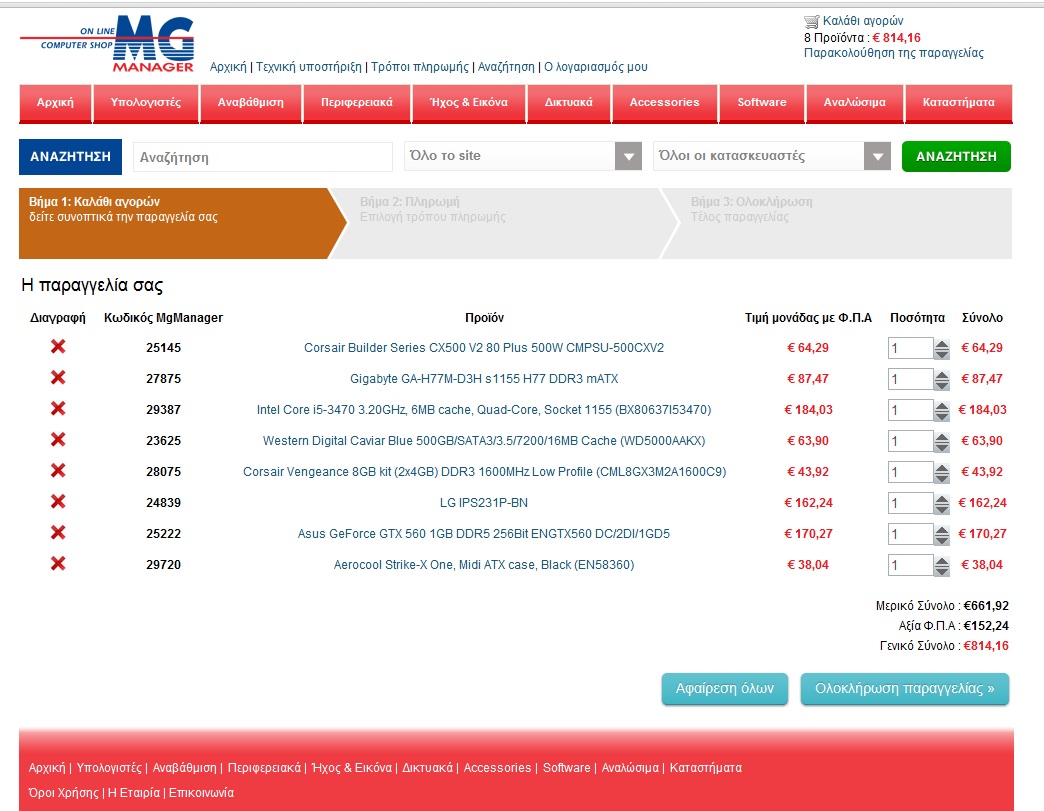Open Asus GeForce GTX 560 product link
This screenshot has height=811, width=1044.
pos(484,533)
